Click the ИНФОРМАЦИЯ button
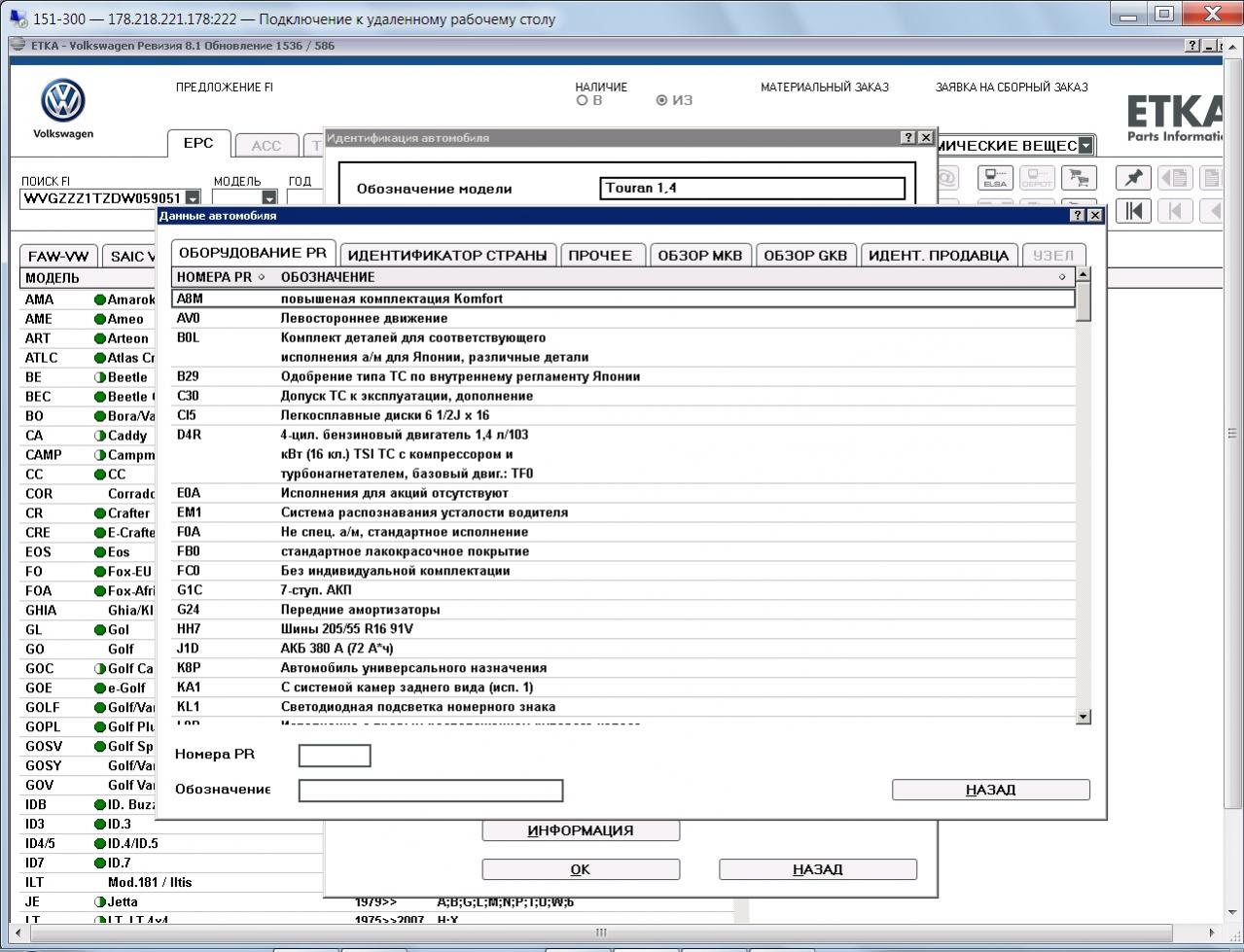The height and width of the screenshot is (952, 1244). pos(581,830)
